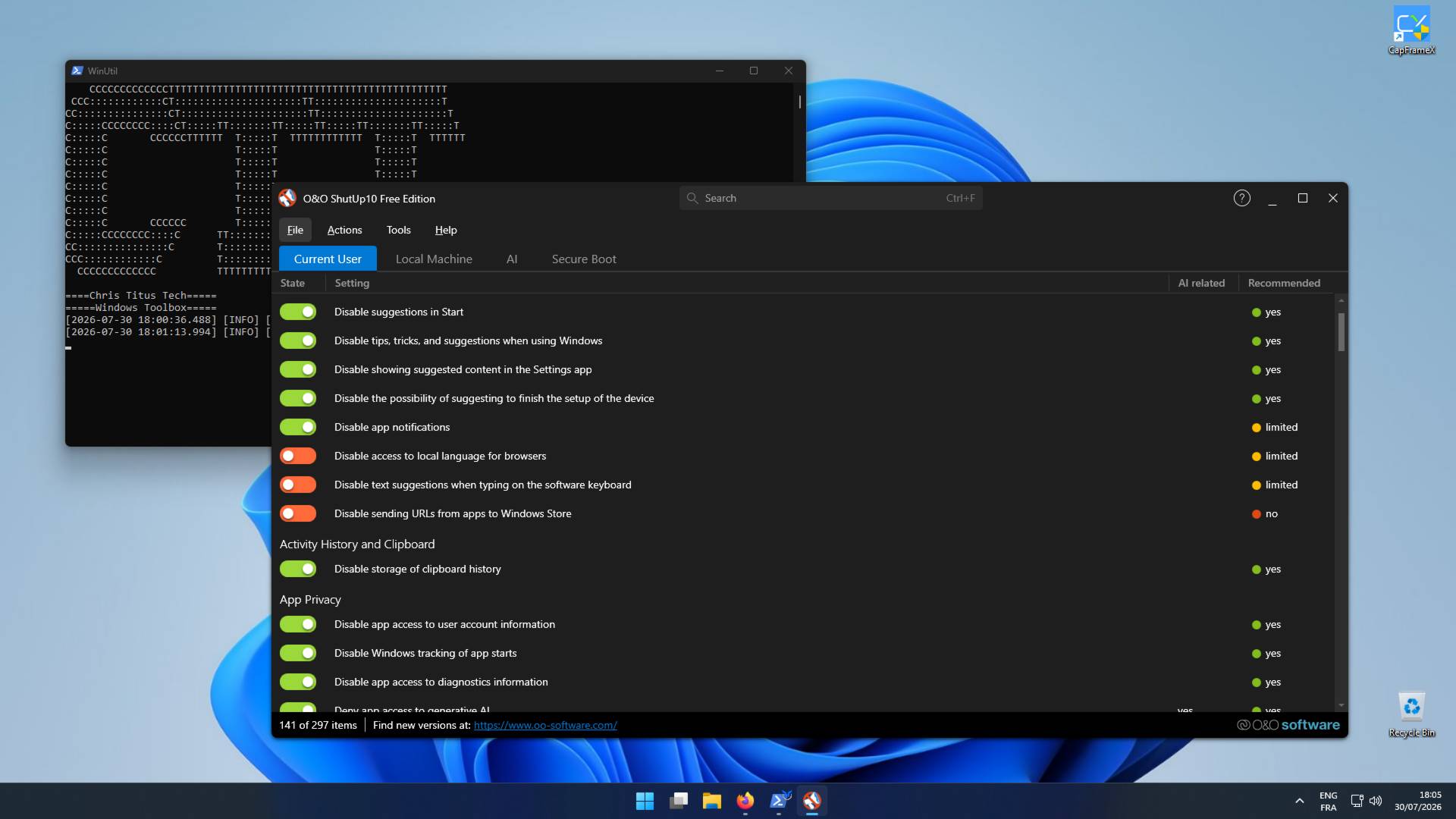Click the red dot for sending URLs row
Screen dimensions: 1456x819
tap(1257, 514)
